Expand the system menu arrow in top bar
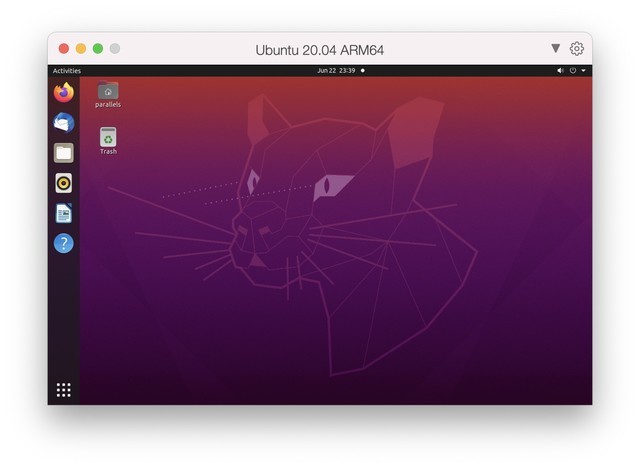640x468 pixels. 584,71
